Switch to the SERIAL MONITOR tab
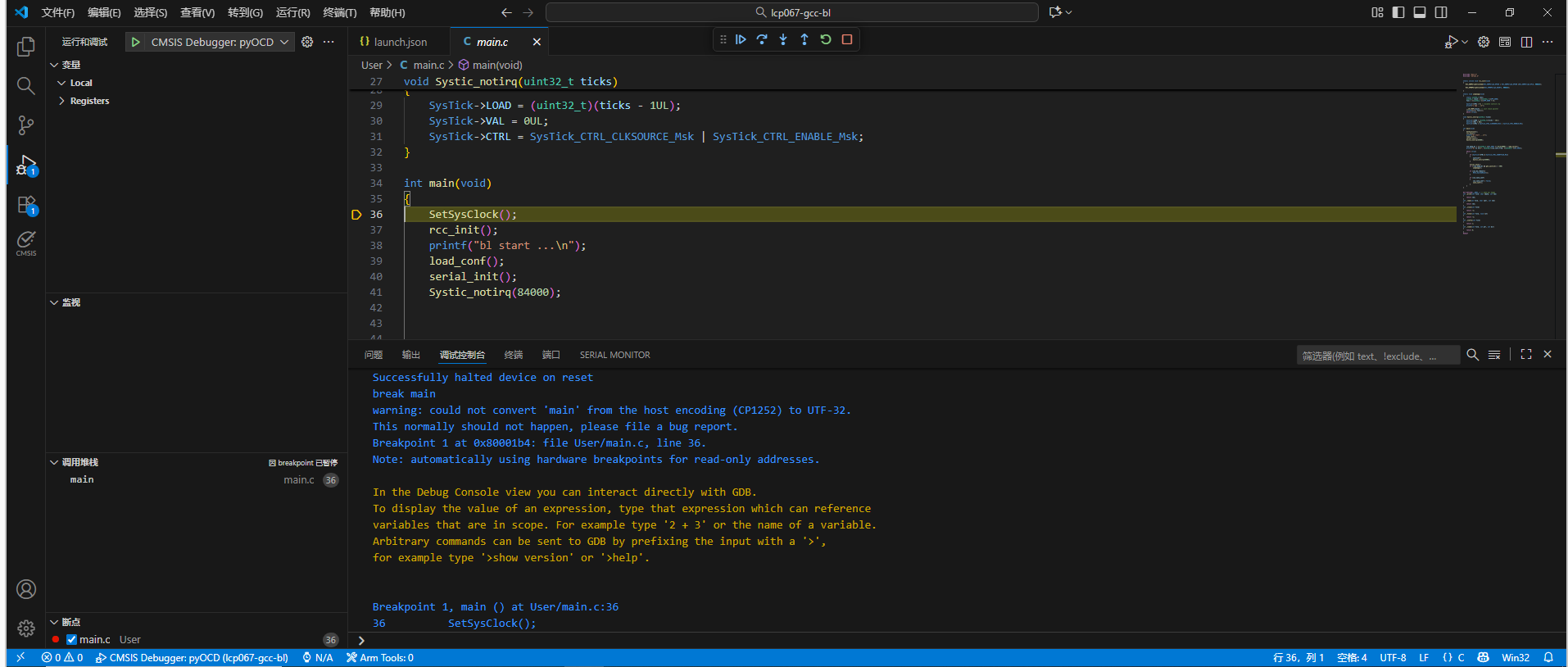 614,355
